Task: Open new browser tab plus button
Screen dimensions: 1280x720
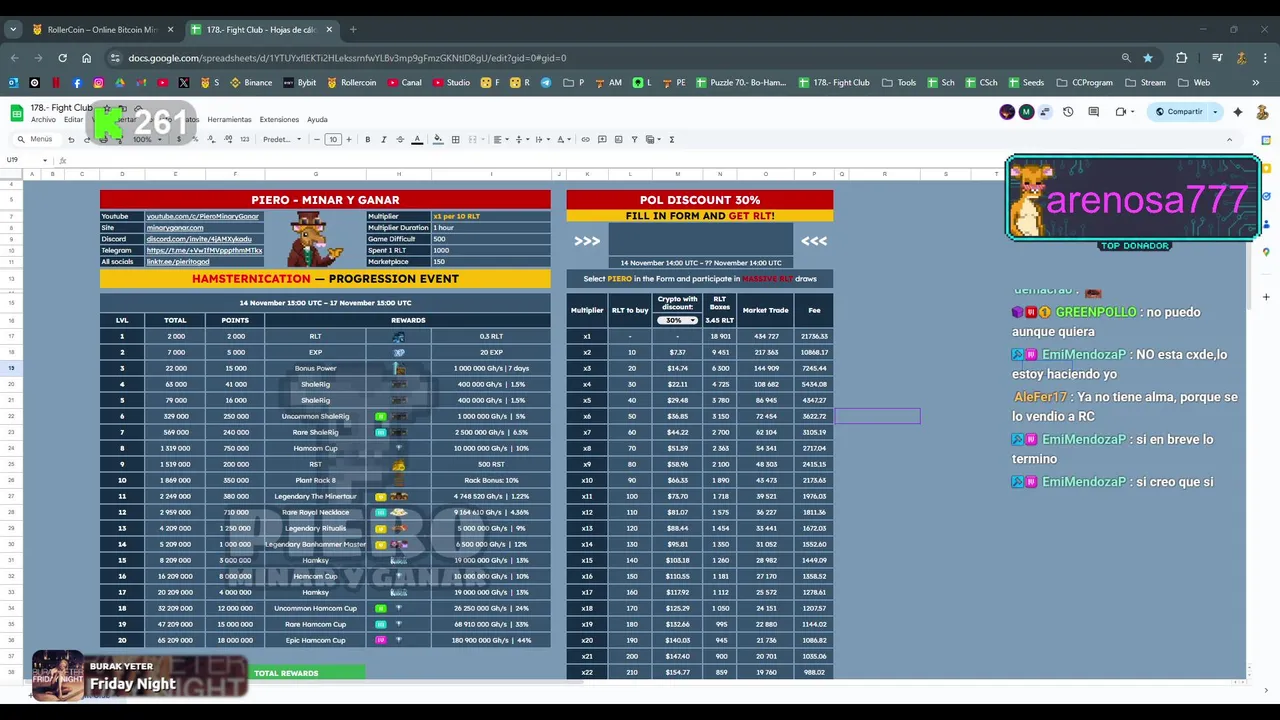Action: 353,30
